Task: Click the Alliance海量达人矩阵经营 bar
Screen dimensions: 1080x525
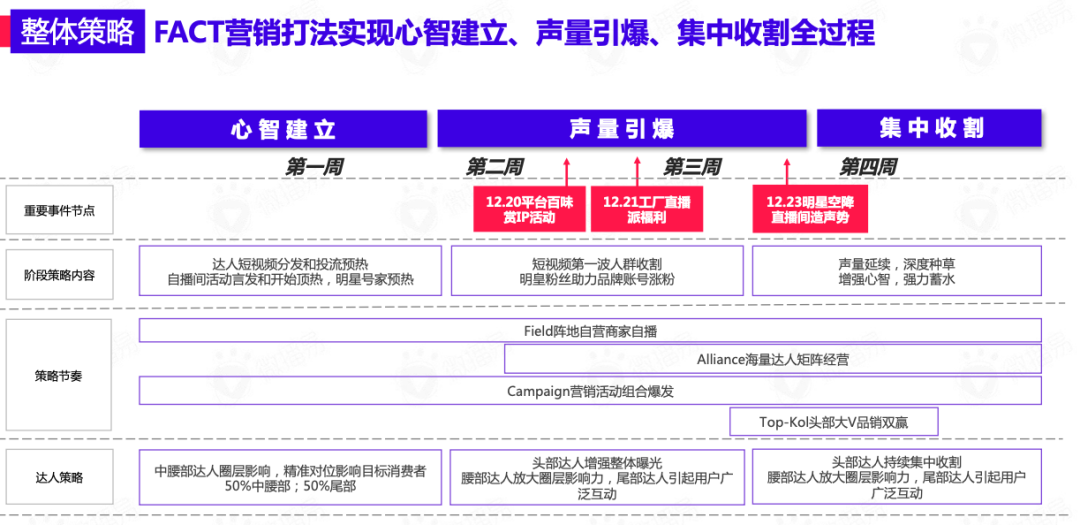Action: coord(773,360)
